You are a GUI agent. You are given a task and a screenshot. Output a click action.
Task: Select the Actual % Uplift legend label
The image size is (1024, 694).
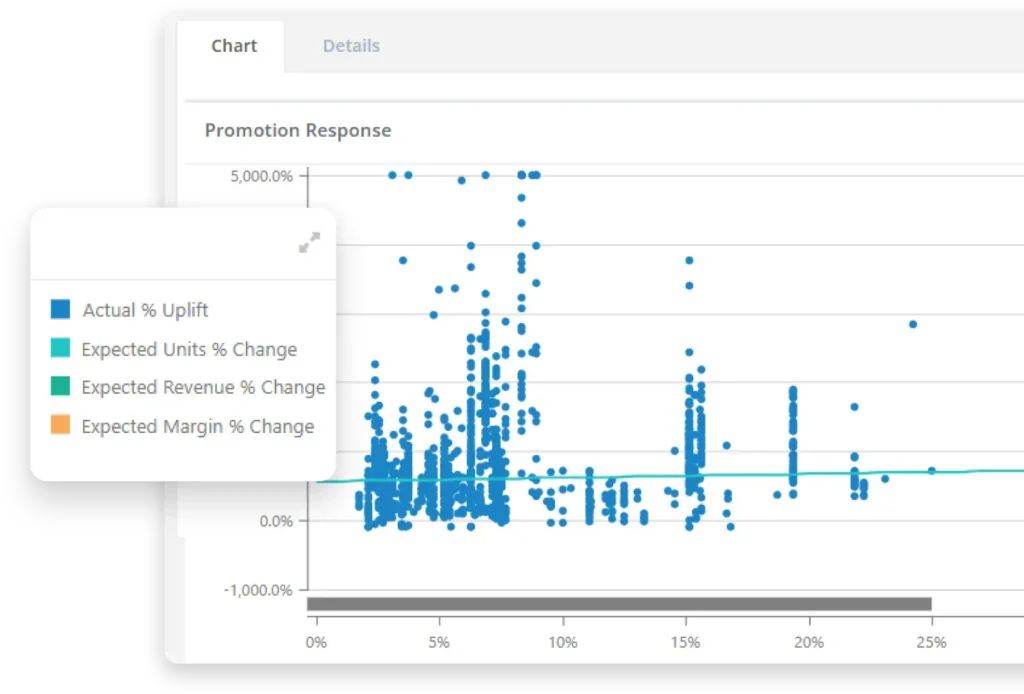(145, 310)
